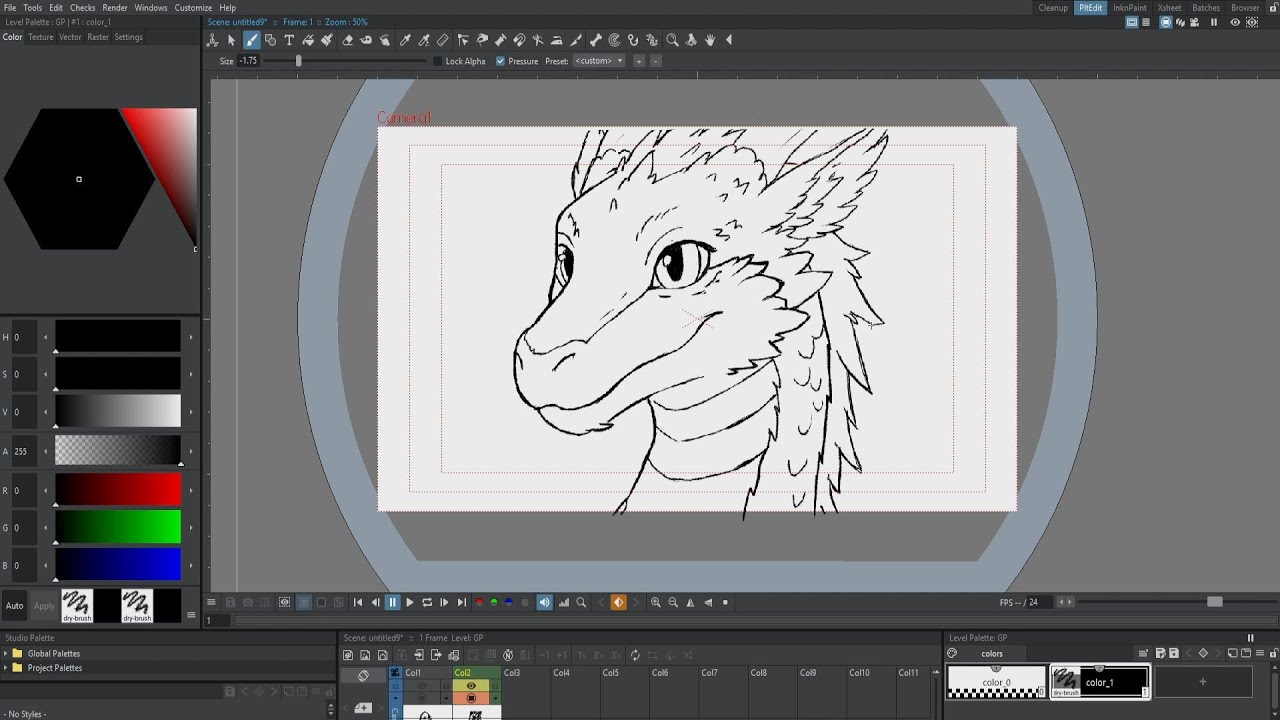Viewport: 1280px width, 720px height.
Task: Toggle loop playback button
Action: coord(427,602)
